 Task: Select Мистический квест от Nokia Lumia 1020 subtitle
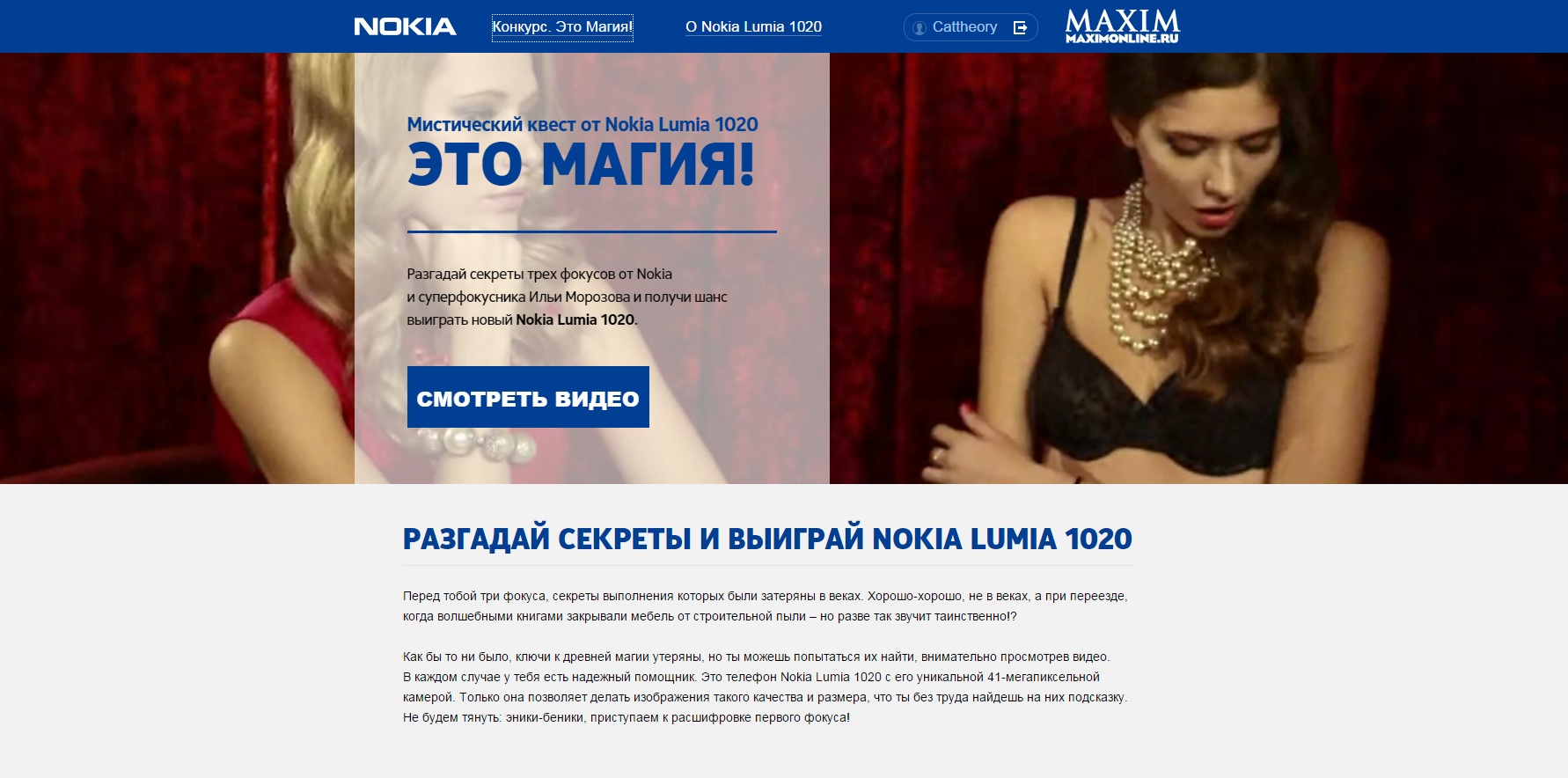[583, 124]
